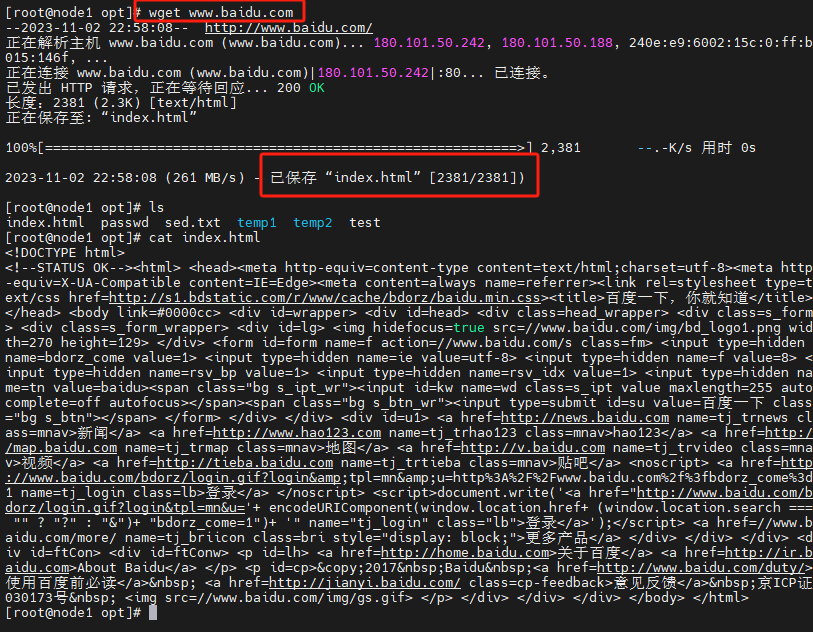Click the 'wget www.baidu.com' command text
The image size is (813, 632).
(221, 12)
